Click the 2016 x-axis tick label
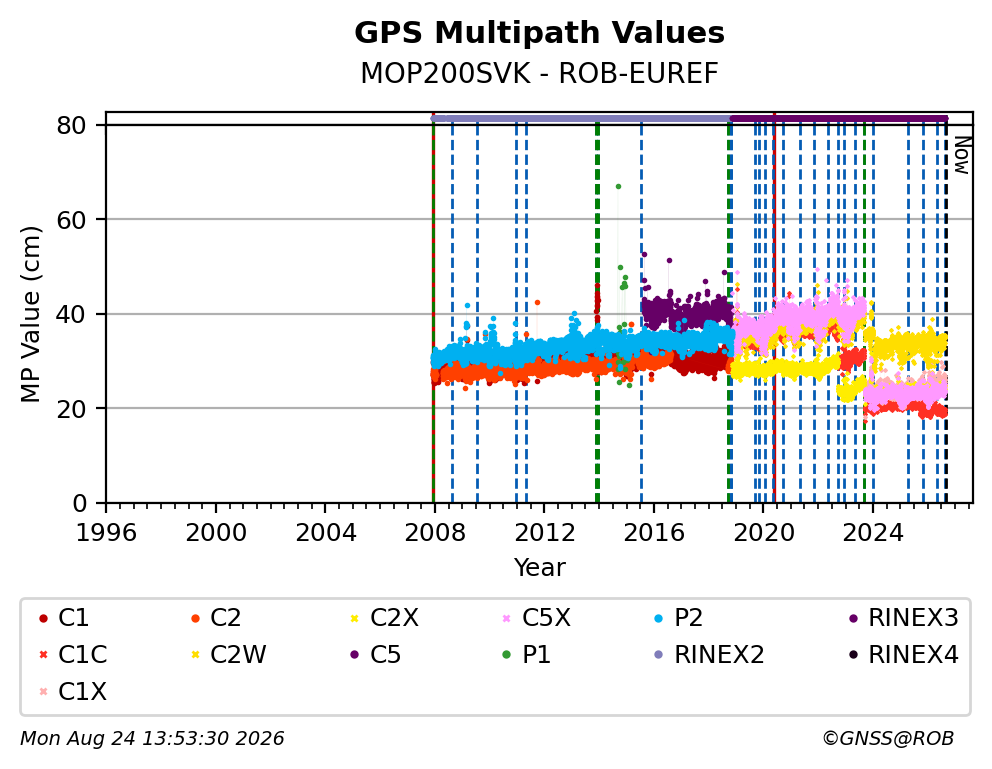Viewport: 992px width, 769px height. (654, 532)
